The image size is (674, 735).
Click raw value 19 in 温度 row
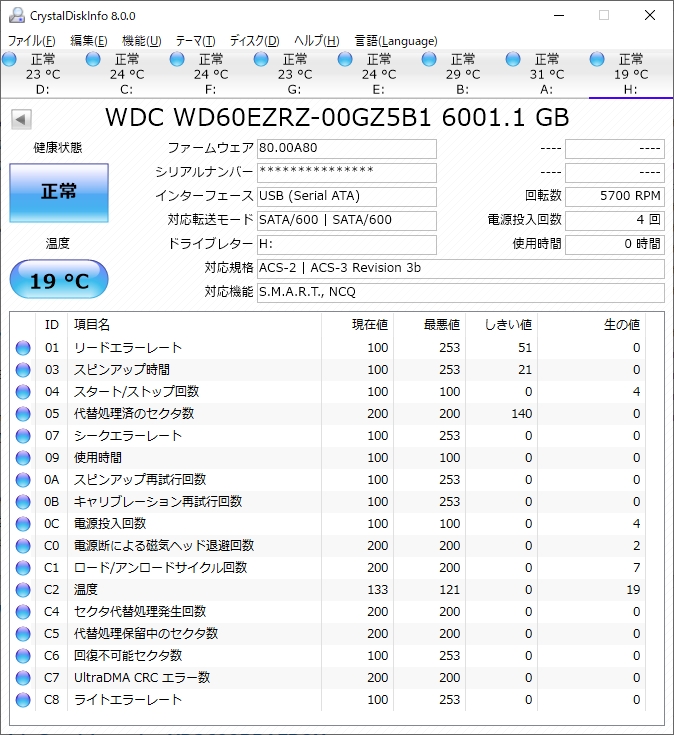(x=633, y=590)
